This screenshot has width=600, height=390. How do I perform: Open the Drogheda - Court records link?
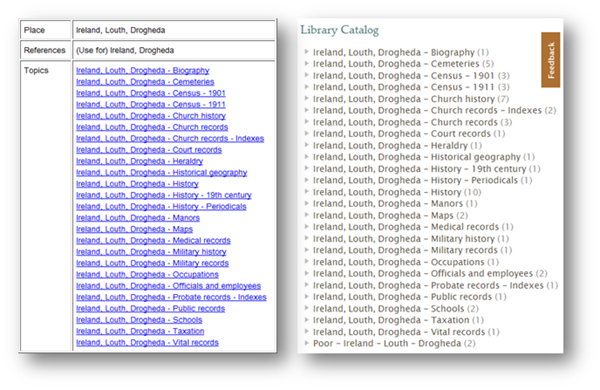[x=149, y=150]
